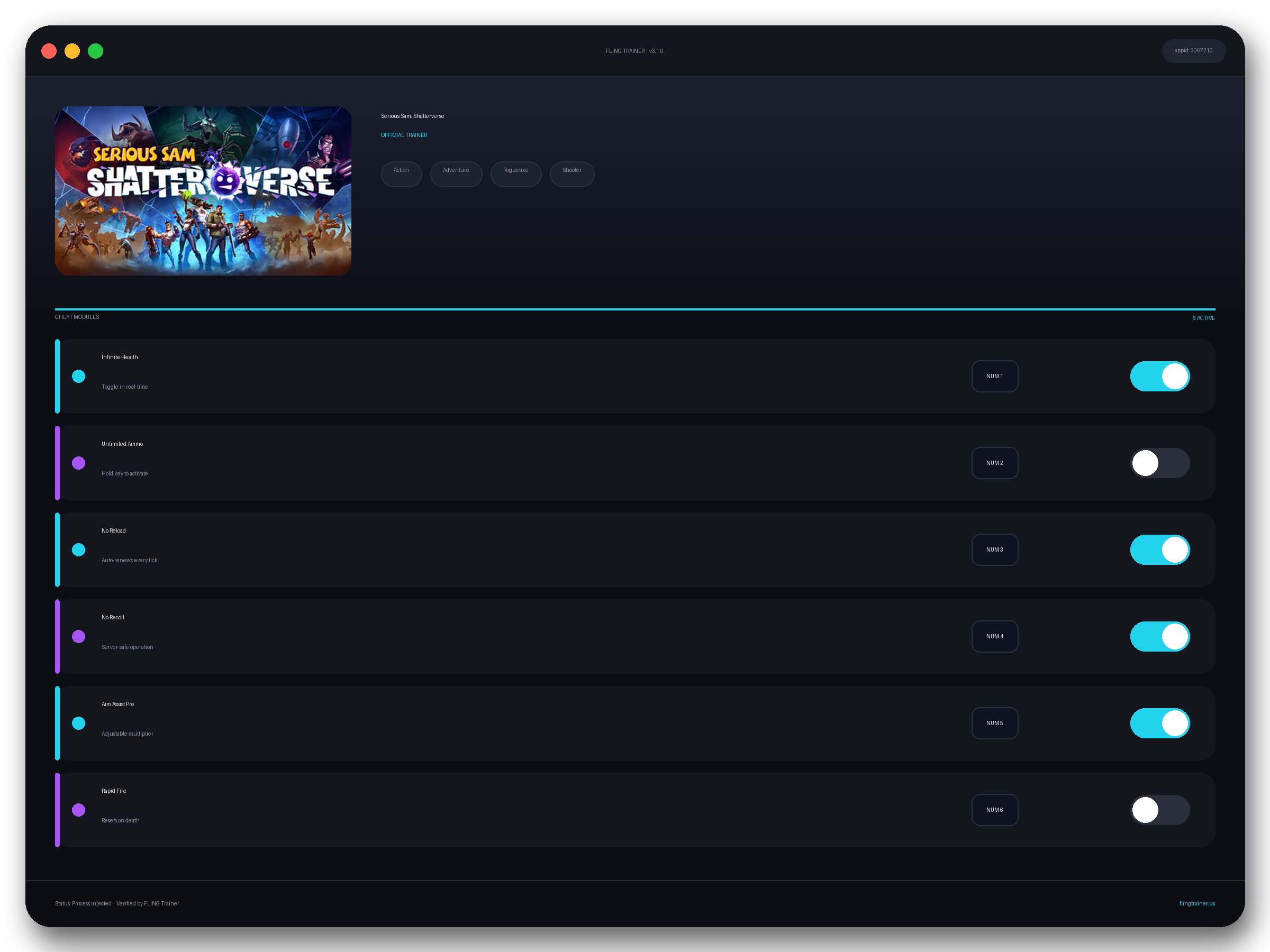Click the NUM 5 hotkey button

point(994,723)
